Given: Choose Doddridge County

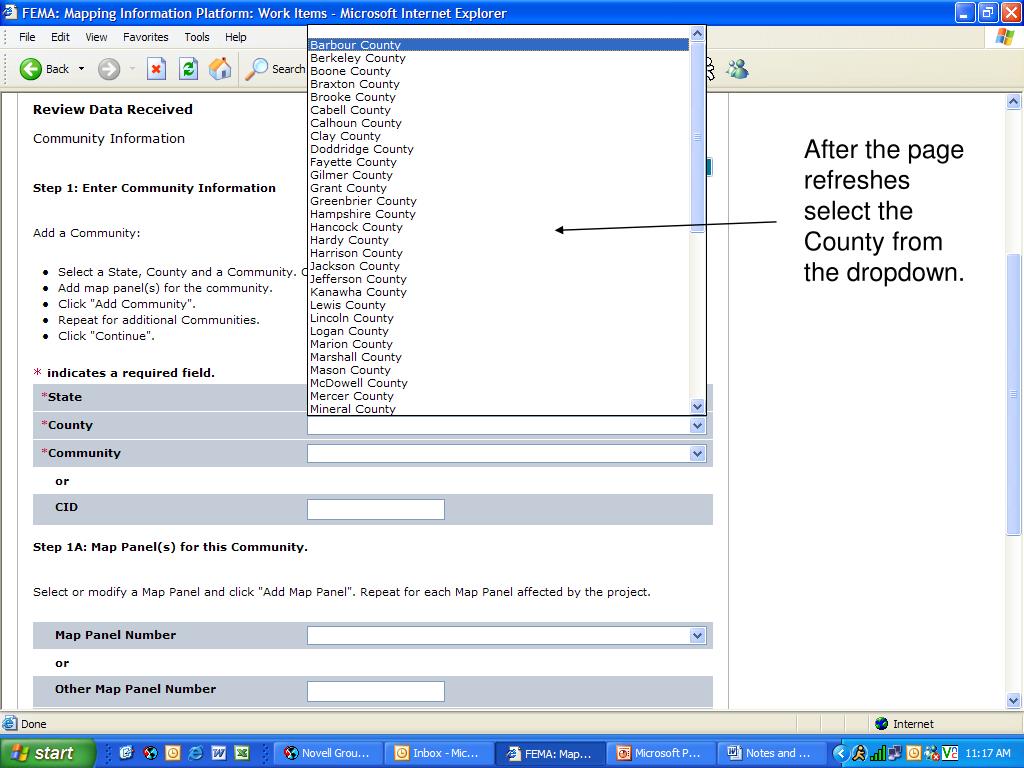Looking at the screenshot, I should point(499,149).
